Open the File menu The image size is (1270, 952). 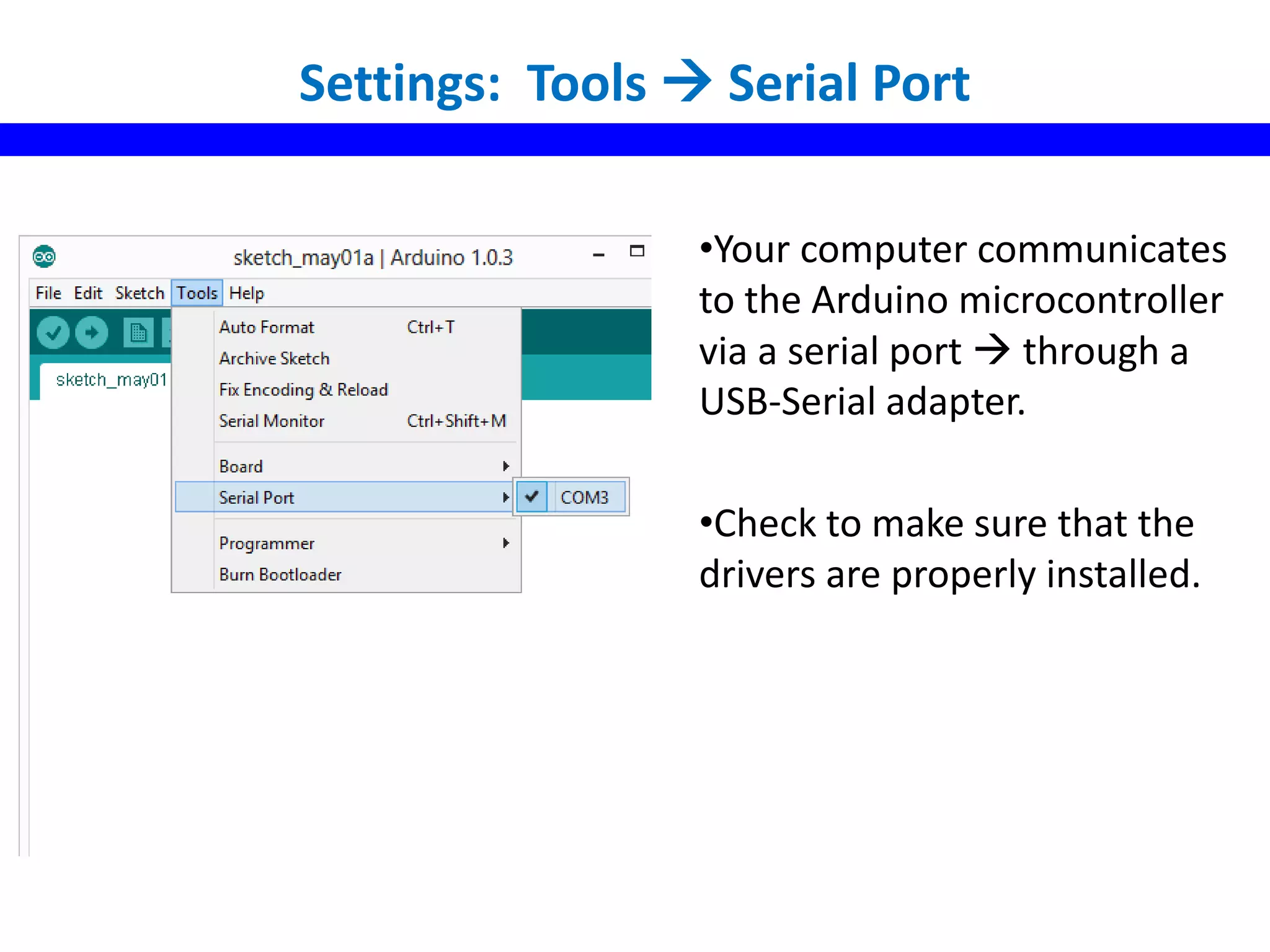[x=48, y=293]
